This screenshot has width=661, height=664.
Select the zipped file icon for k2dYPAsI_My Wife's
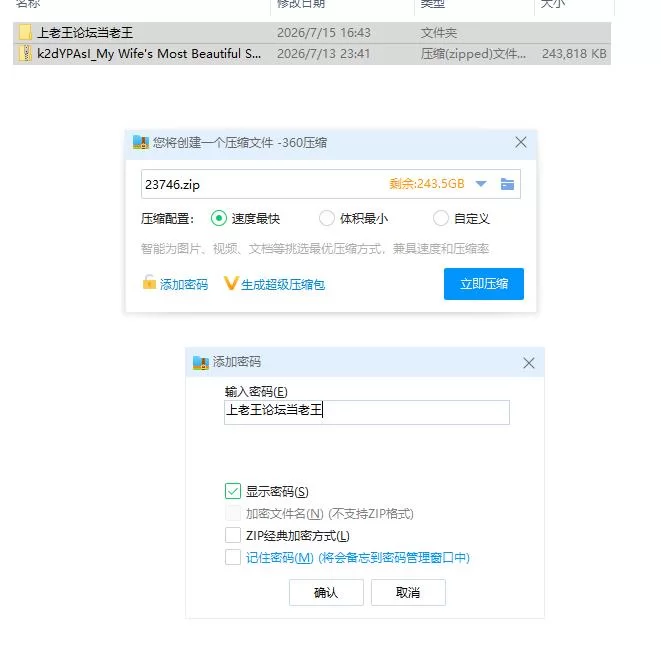[x=25, y=54]
